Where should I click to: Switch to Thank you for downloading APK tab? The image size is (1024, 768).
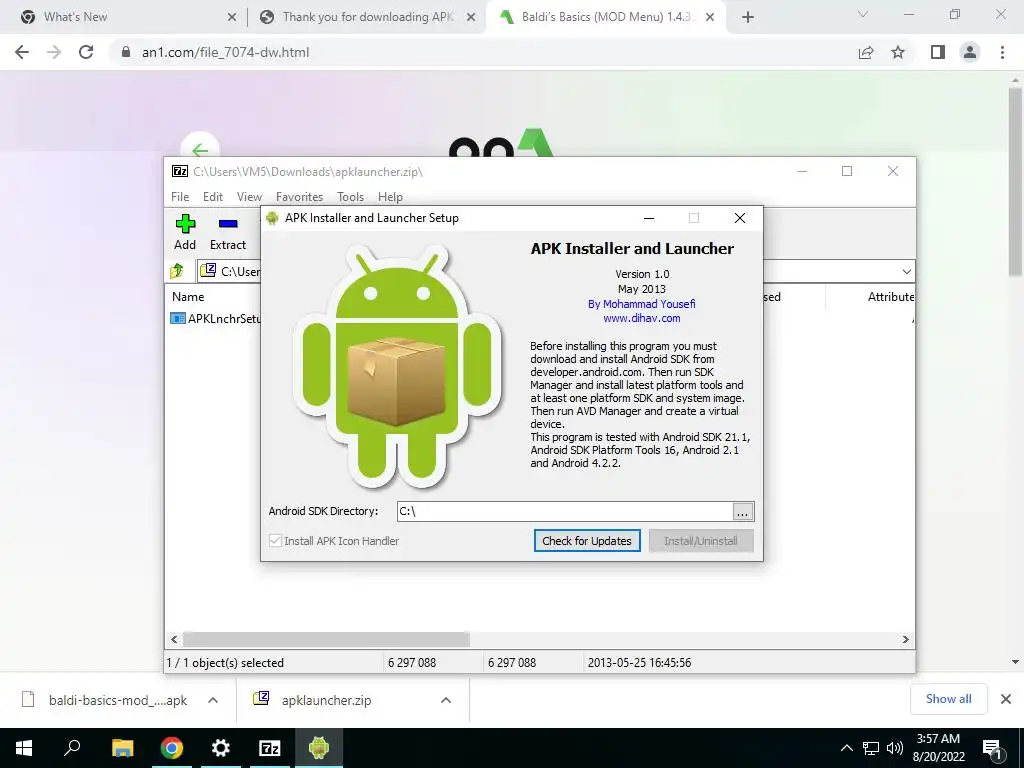click(367, 17)
